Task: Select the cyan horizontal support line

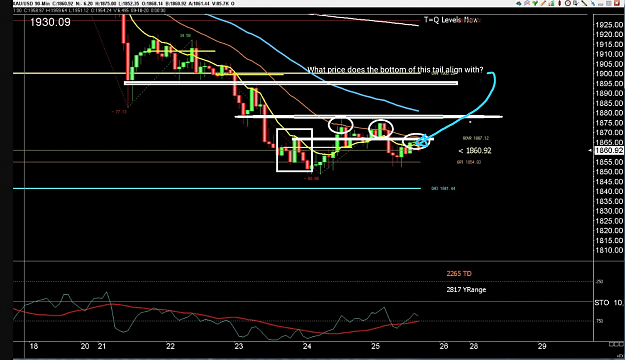Action: pos(217,188)
